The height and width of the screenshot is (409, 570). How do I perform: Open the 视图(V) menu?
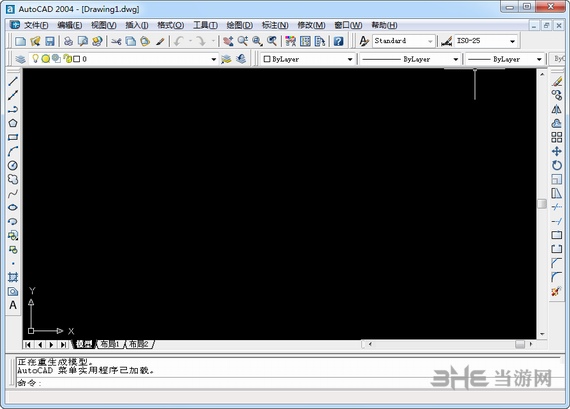[104, 25]
